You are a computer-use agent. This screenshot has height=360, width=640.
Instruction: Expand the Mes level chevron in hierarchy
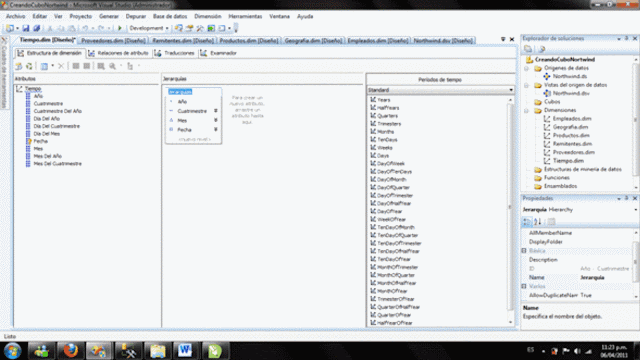pos(216,120)
